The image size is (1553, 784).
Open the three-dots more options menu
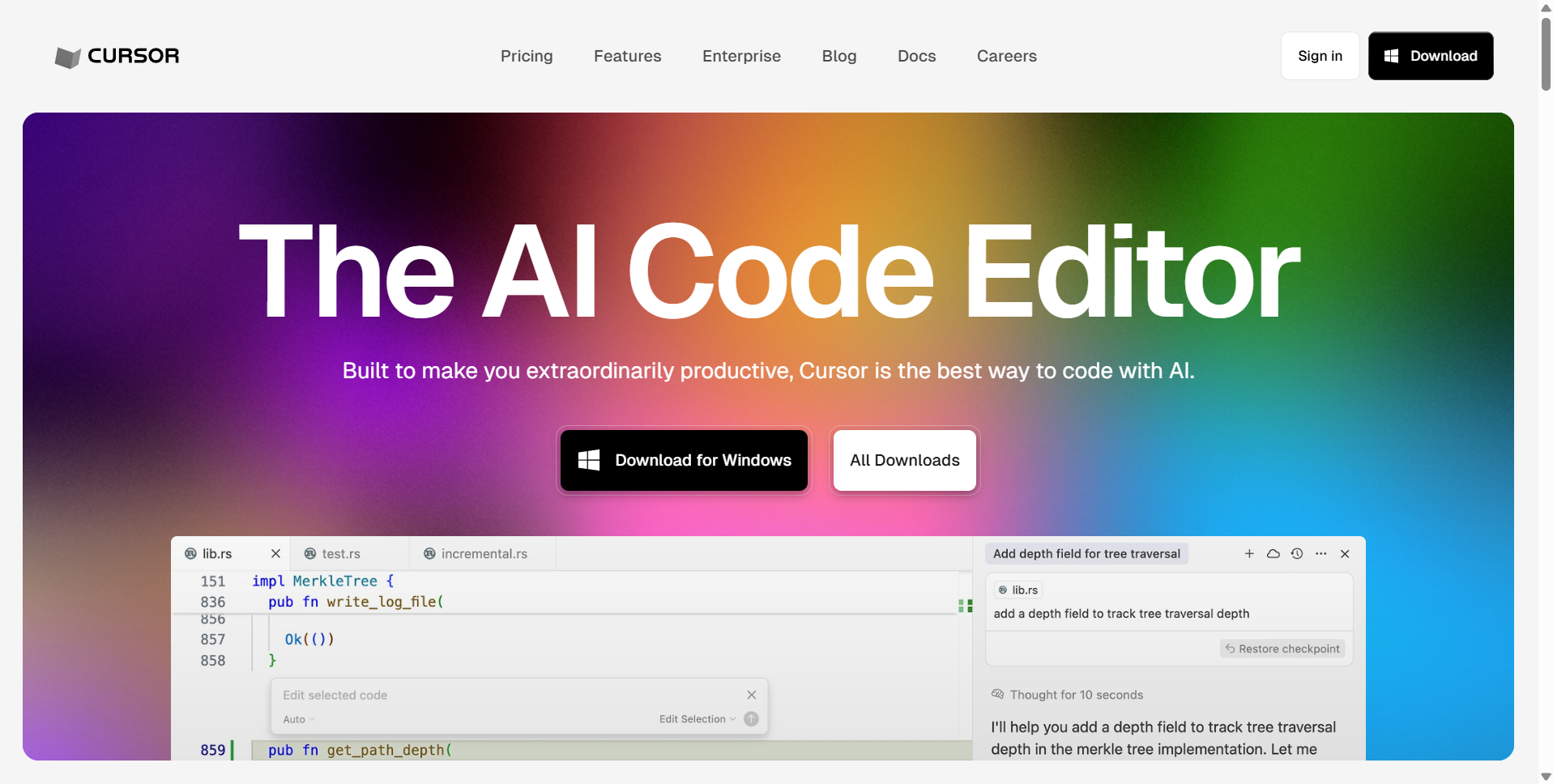coord(1321,554)
